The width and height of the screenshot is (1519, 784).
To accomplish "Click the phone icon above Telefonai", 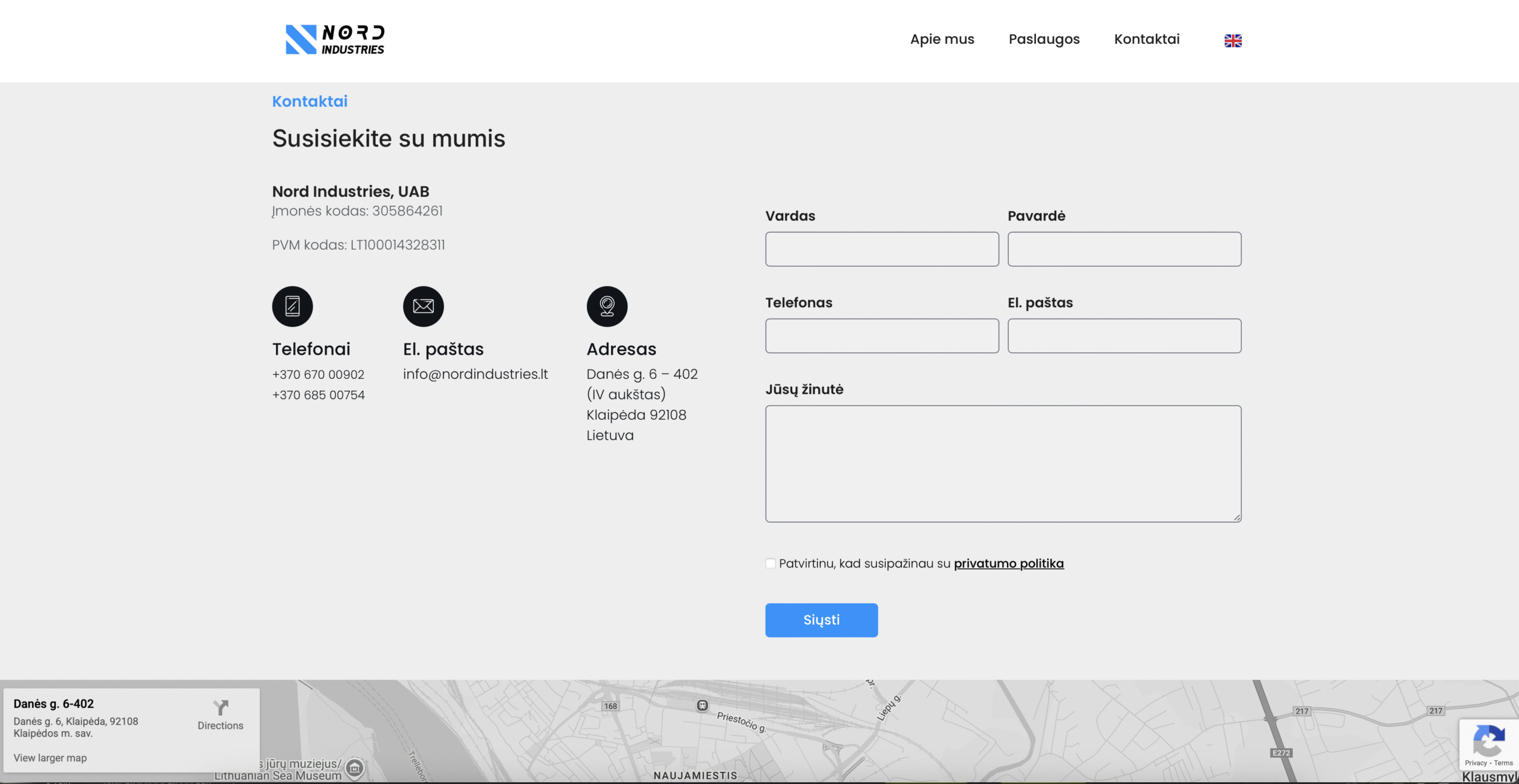I will point(293,306).
